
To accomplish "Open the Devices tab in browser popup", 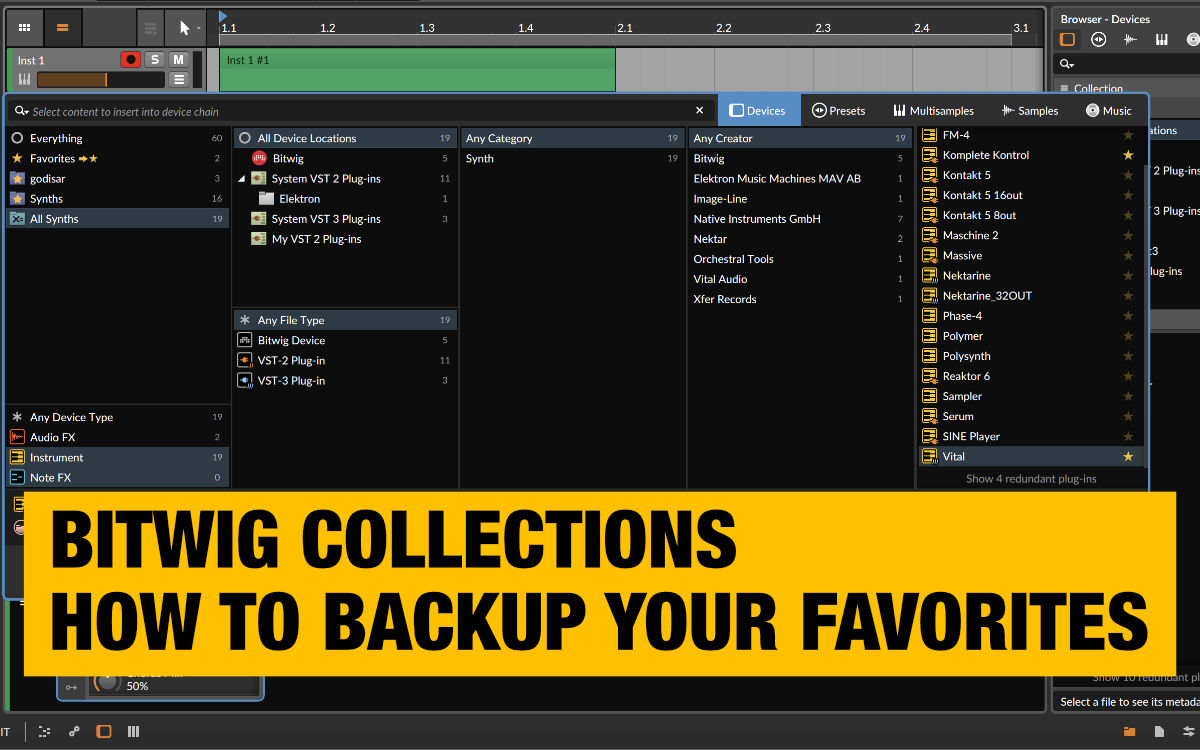I will 758,110.
